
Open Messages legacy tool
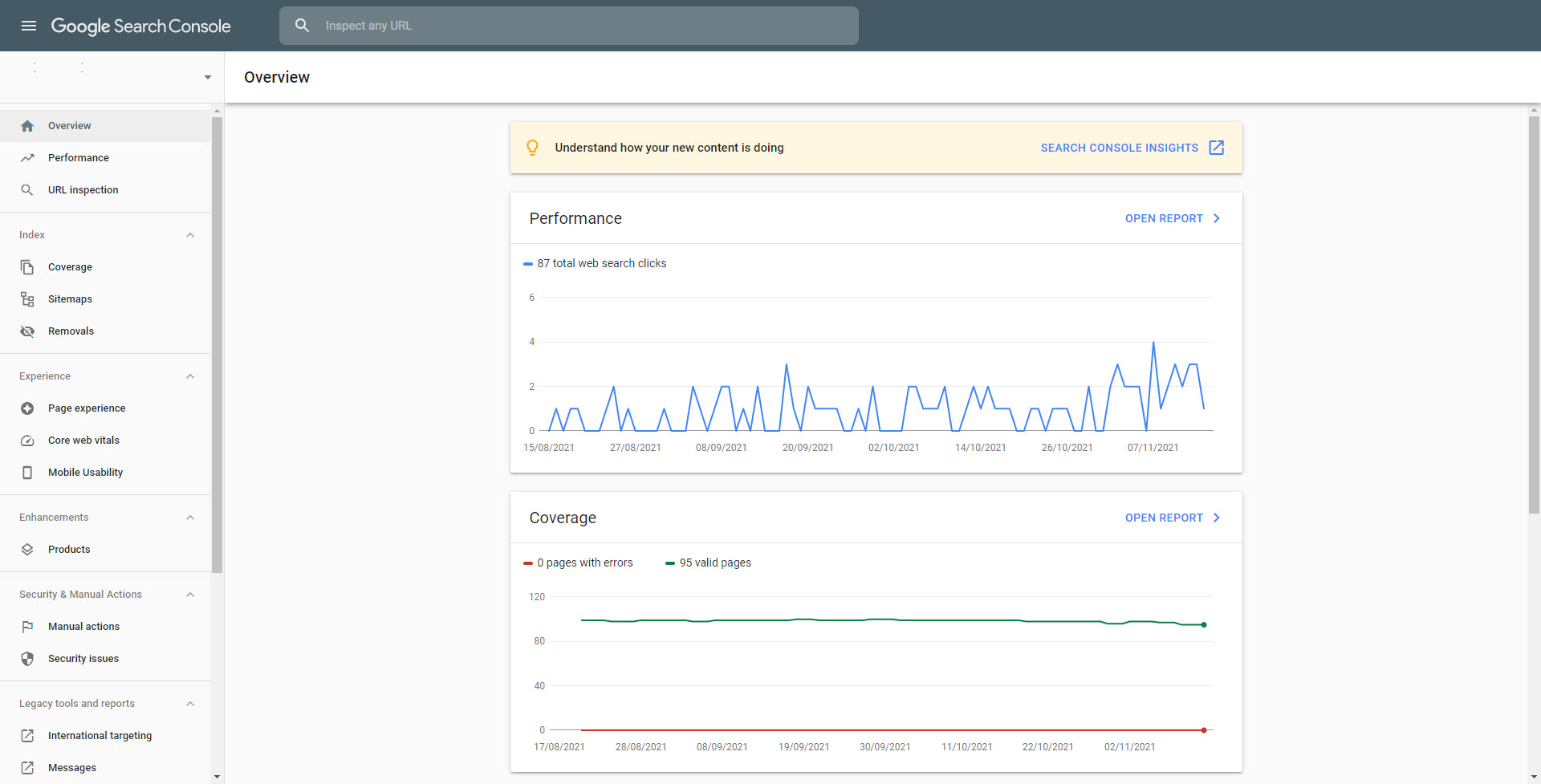105,768
